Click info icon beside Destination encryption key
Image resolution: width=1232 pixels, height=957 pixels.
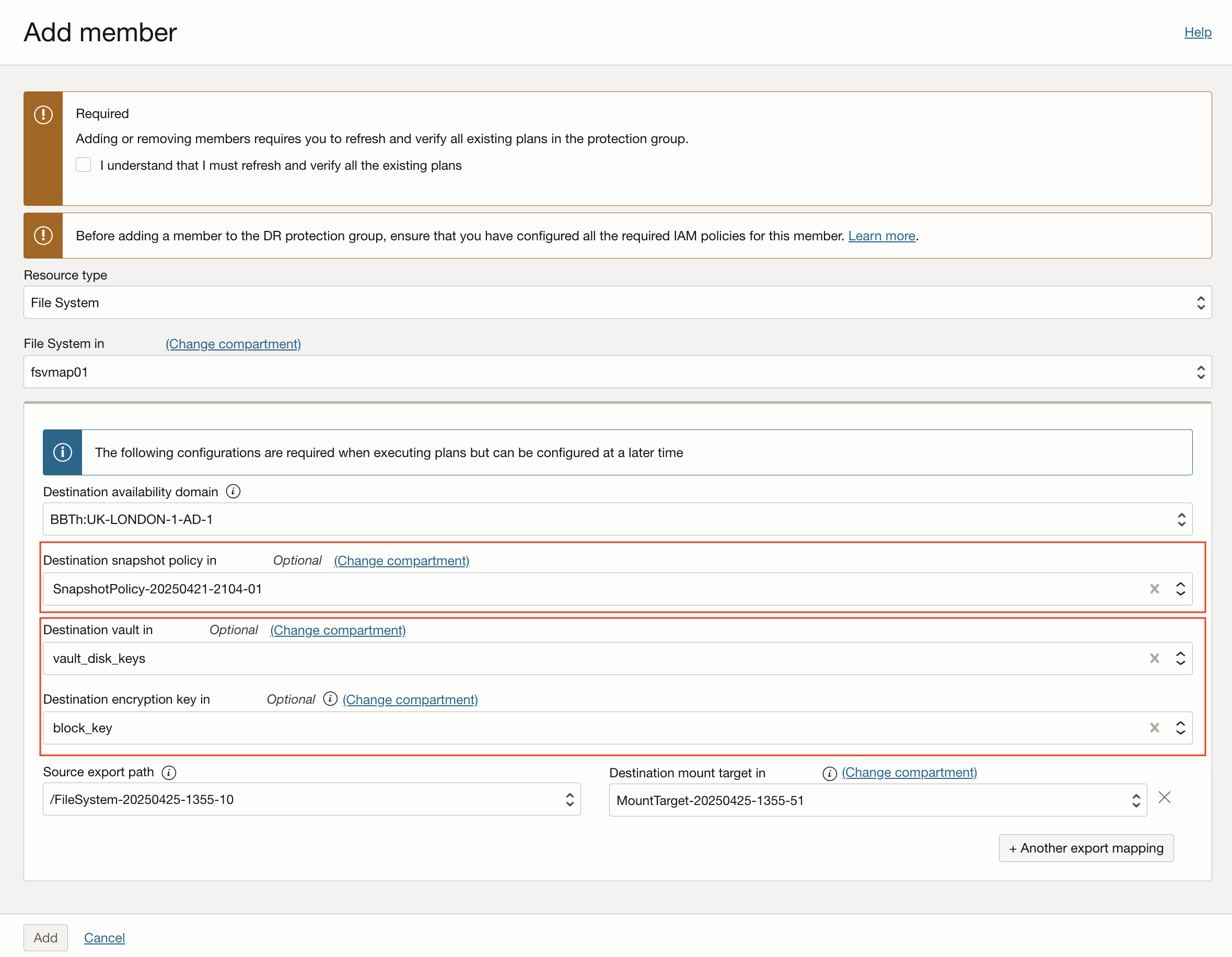point(330,699)
